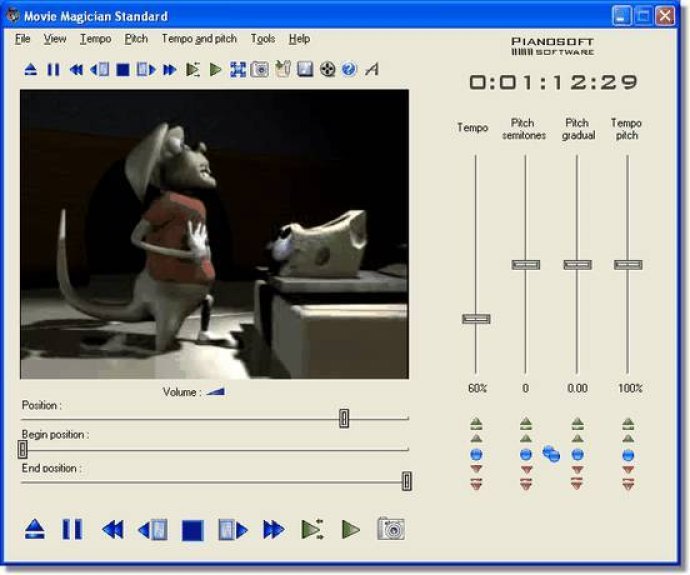Click the Begin position slider handle
The height and width of the screenshot is (575, 690).
[x=22, y=449]
